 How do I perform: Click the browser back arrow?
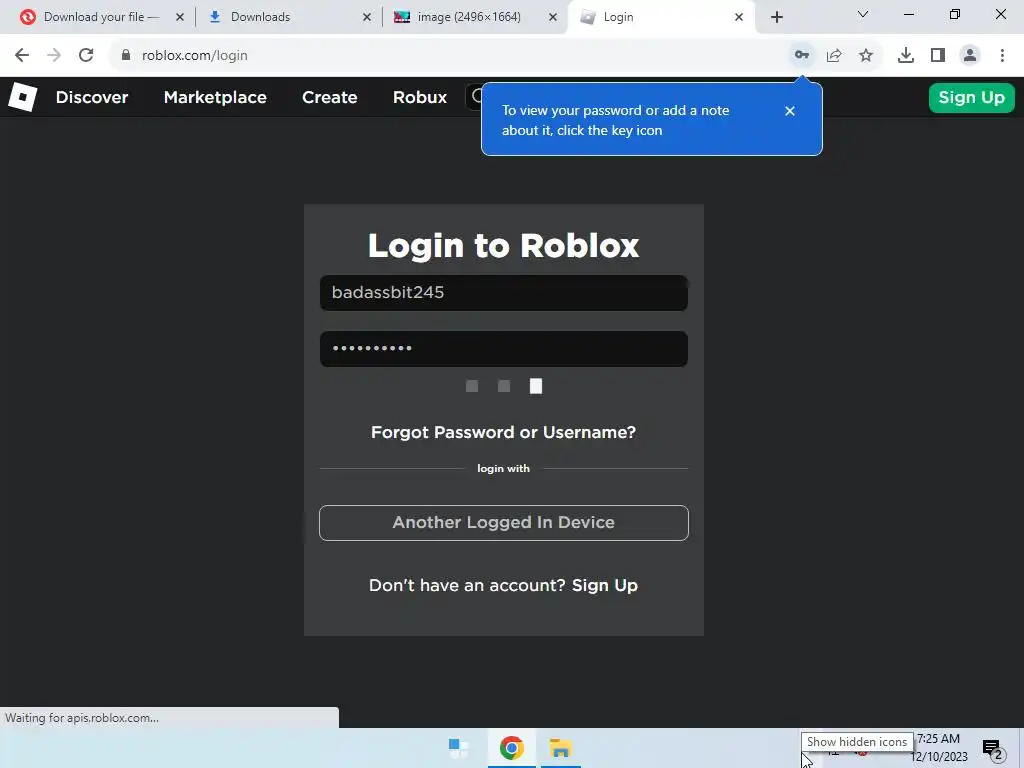tap(22, 56)
